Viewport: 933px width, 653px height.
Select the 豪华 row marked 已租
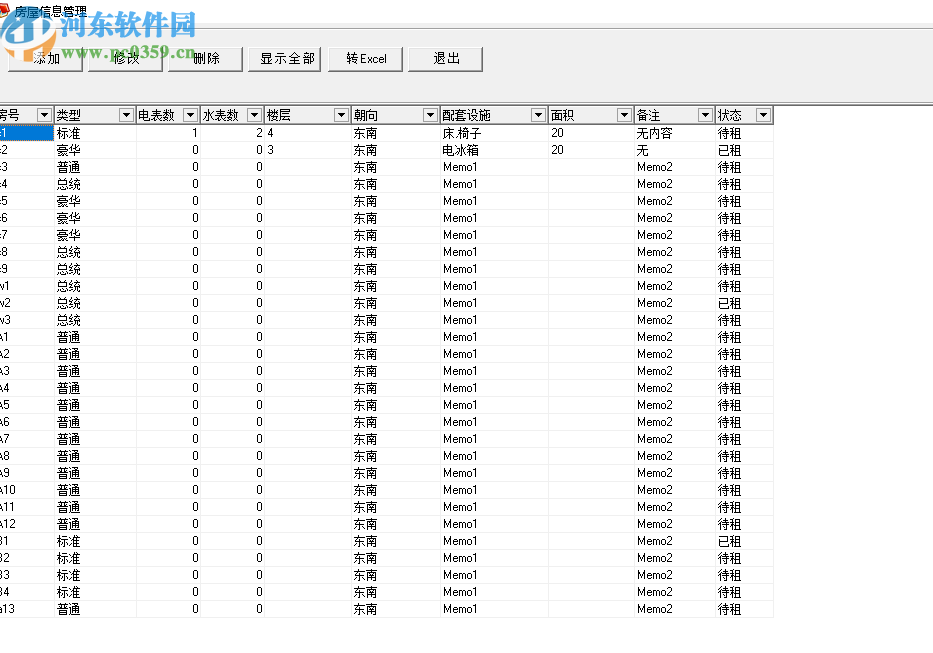click(x=300, y=149)
